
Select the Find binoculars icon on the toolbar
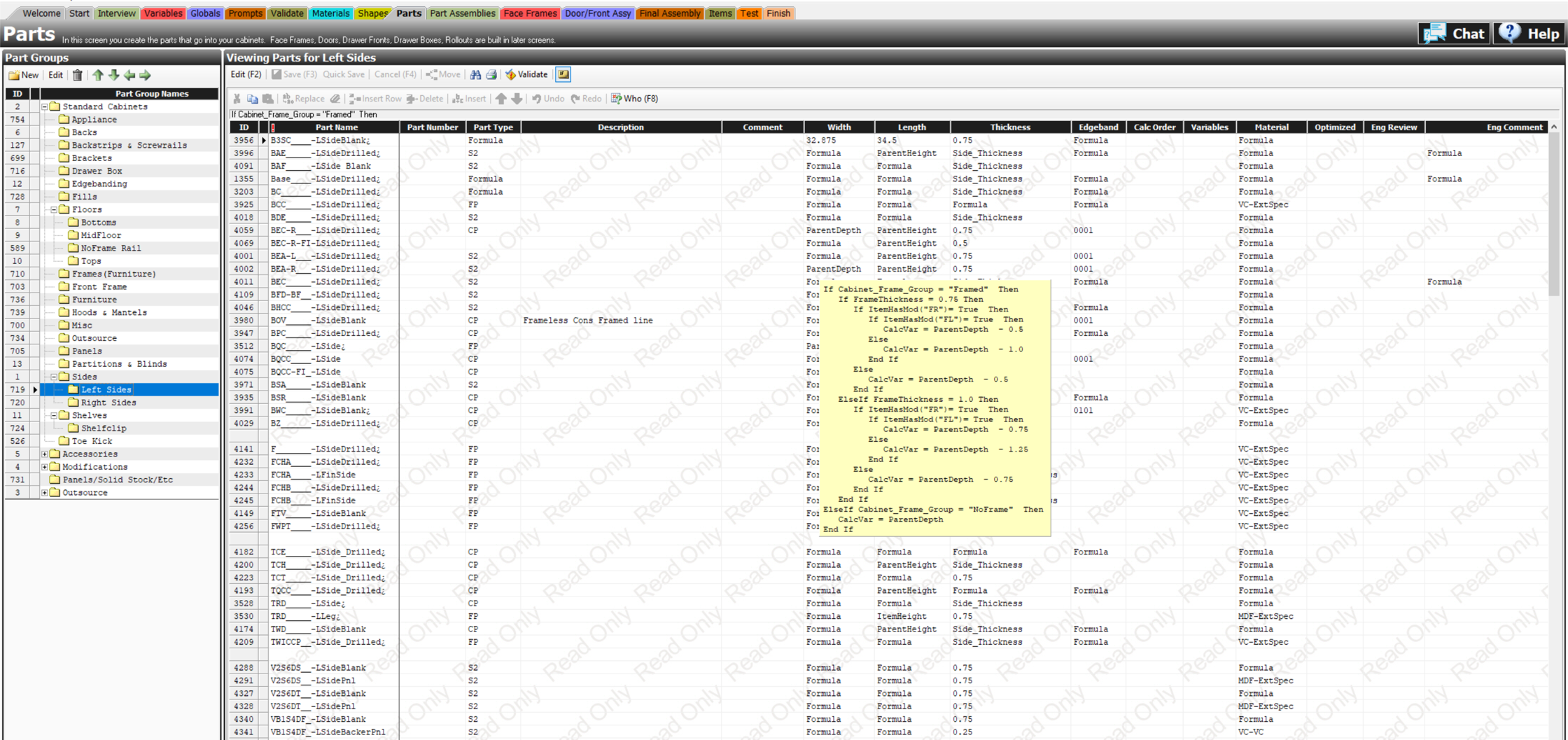(x=477, y=74)
